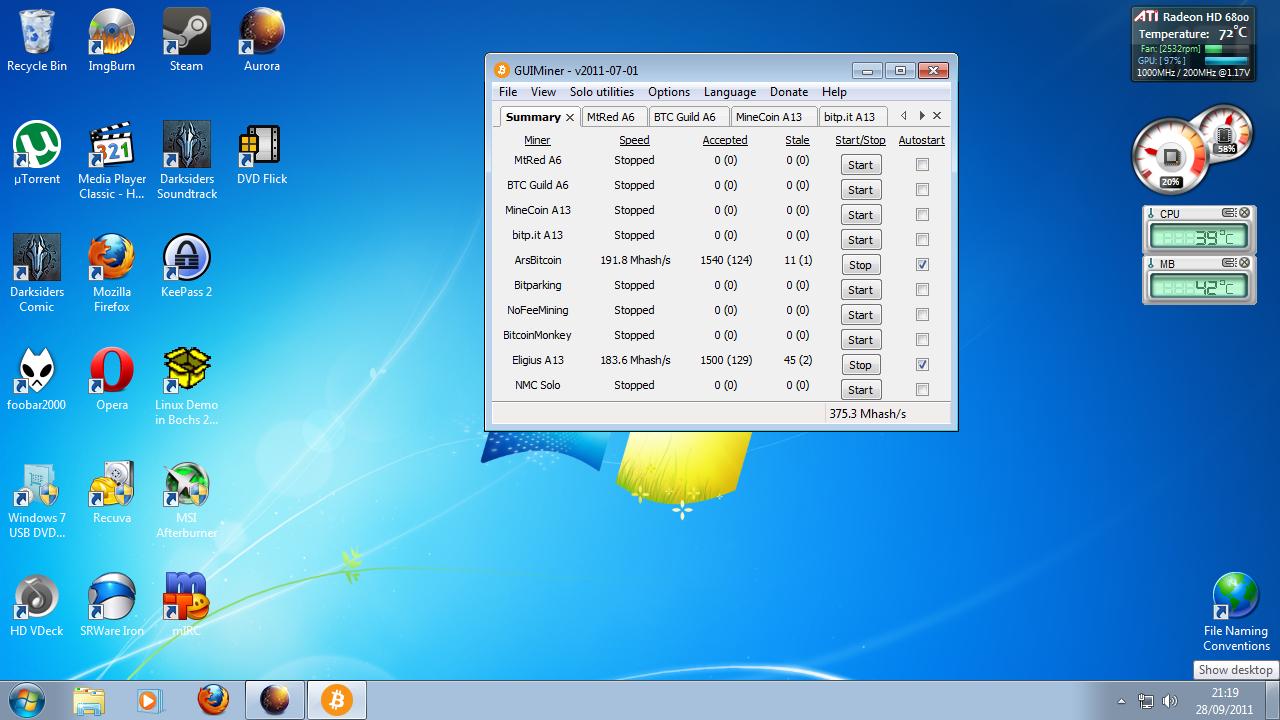Enable autostart for MtRed A6
The image size is (1280, 720).
coord(922,164)
